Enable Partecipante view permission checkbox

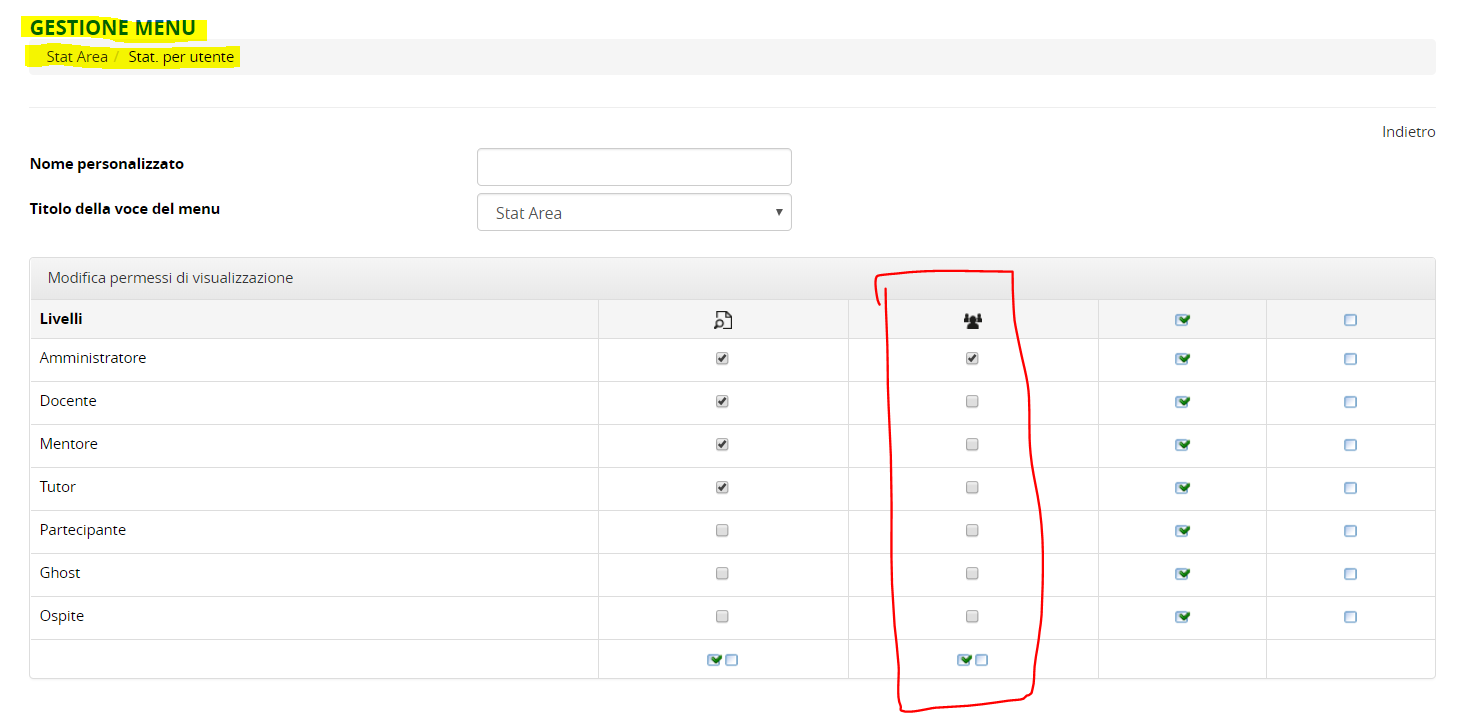[x=722, y=531]
